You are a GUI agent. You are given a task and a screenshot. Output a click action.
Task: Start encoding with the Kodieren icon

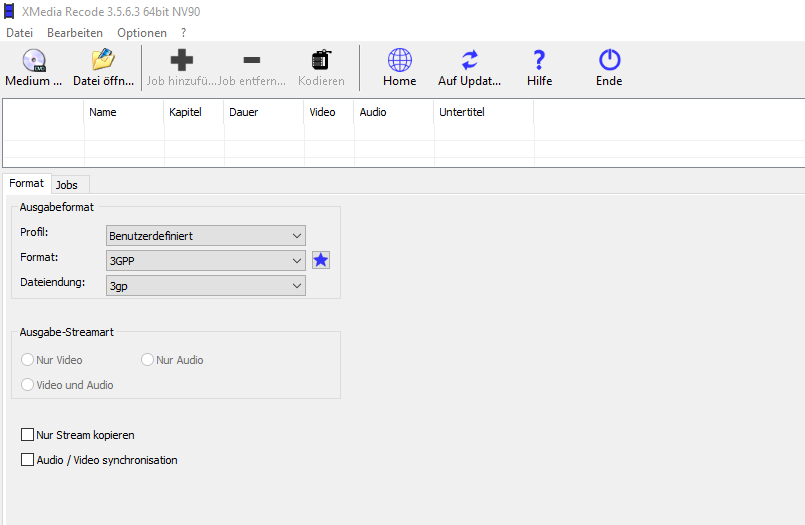point(321,61)
